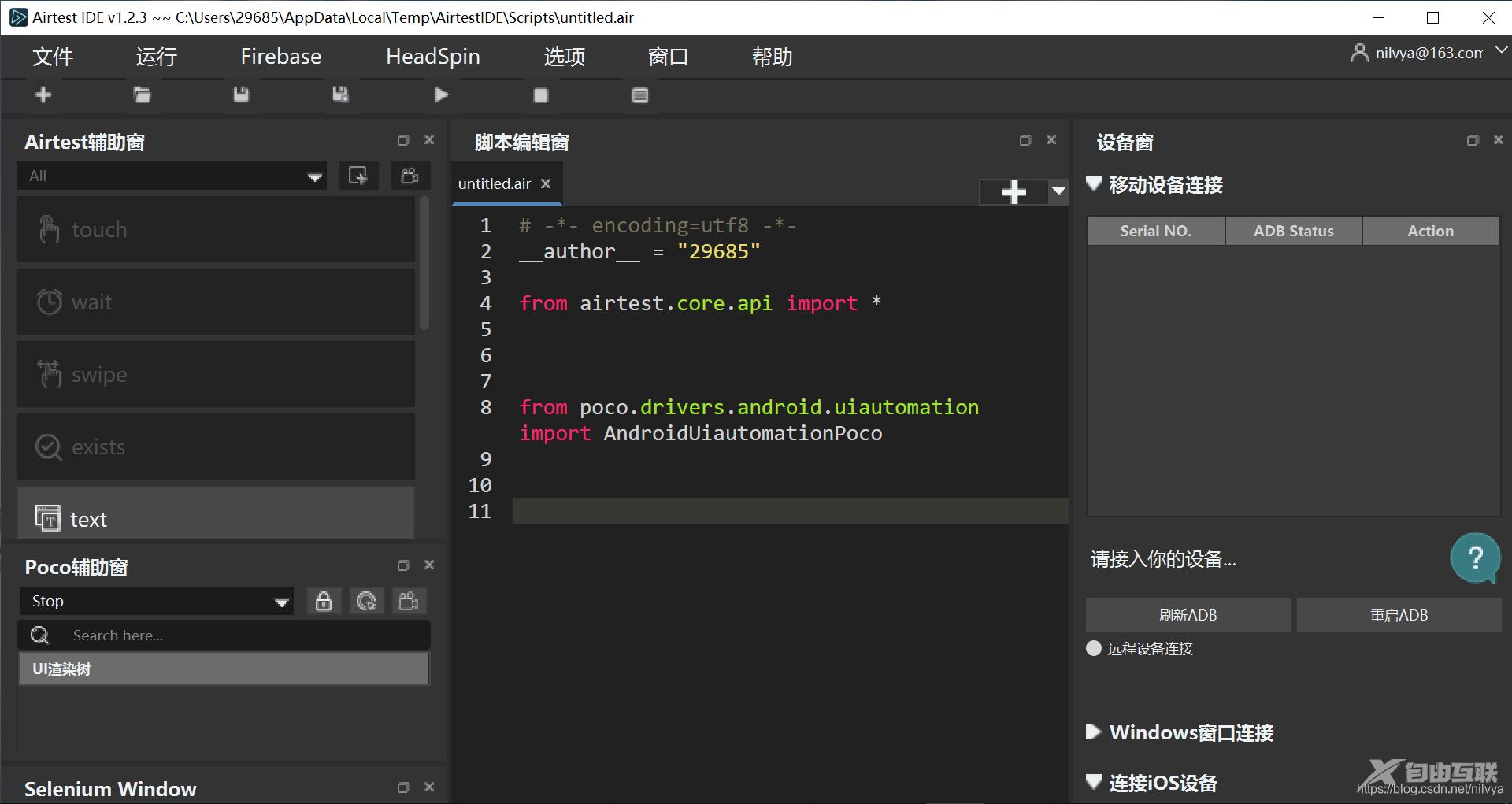This screenshot has width=1512, height=804.
Task: Close the 设备窗 device panel
Action: point(1499,139)
